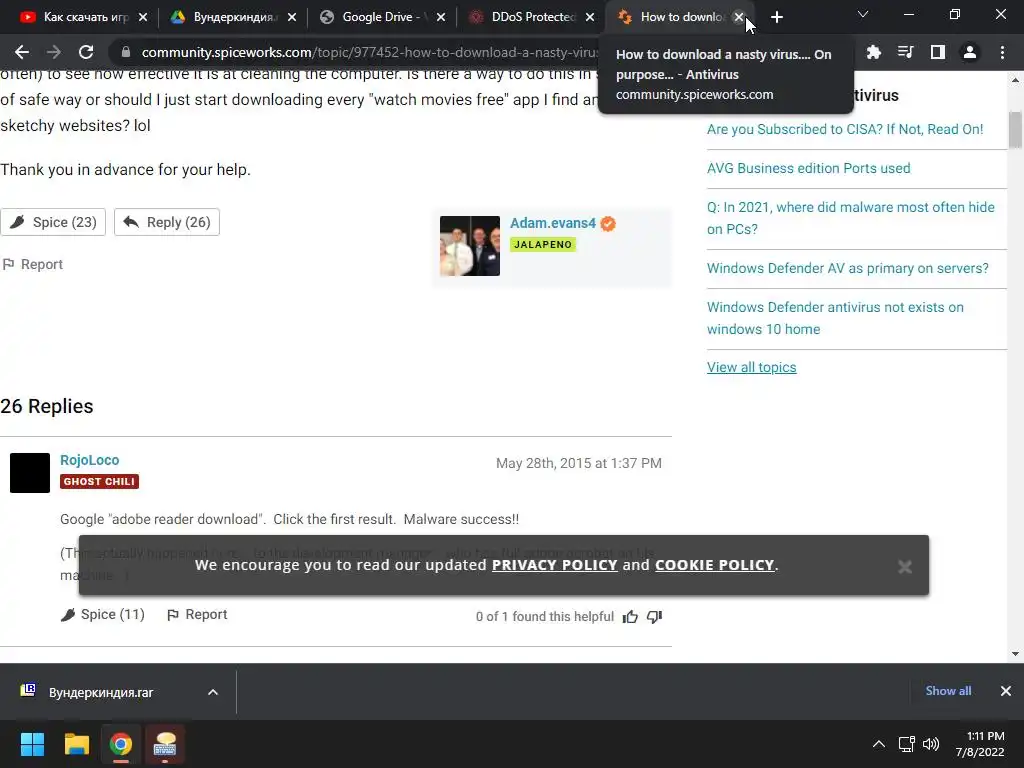The height and width of the screenshot is (768, 1024).
Task: Open the Chrome three-dot menu
Action: (x=1002, y=52)
